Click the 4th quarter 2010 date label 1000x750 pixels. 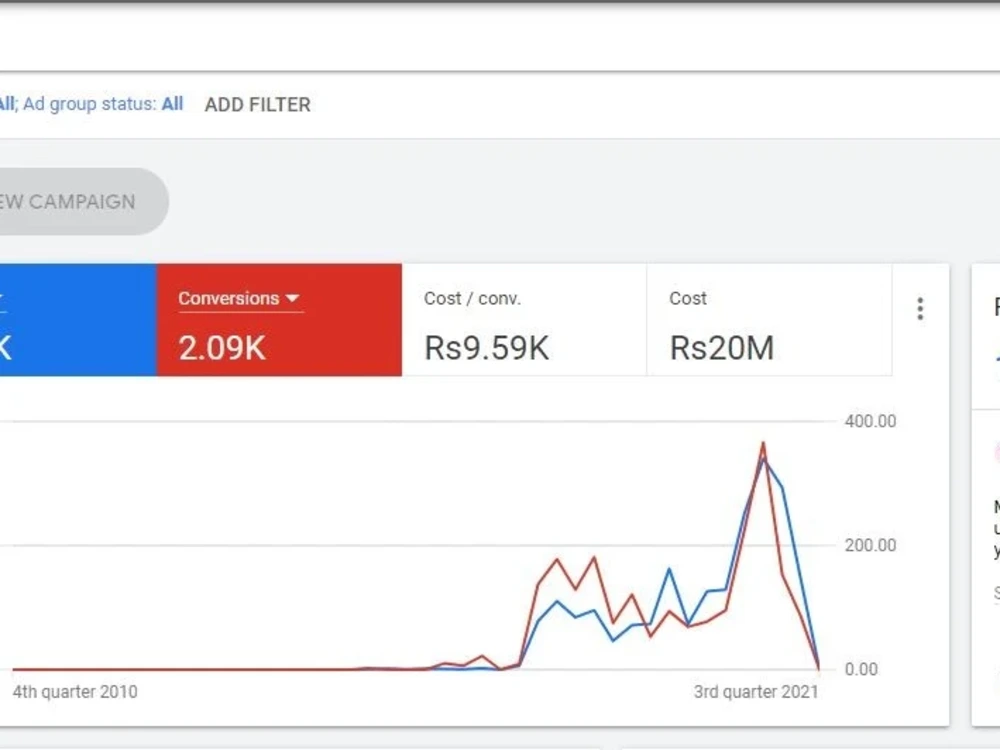tap(75, 692)
